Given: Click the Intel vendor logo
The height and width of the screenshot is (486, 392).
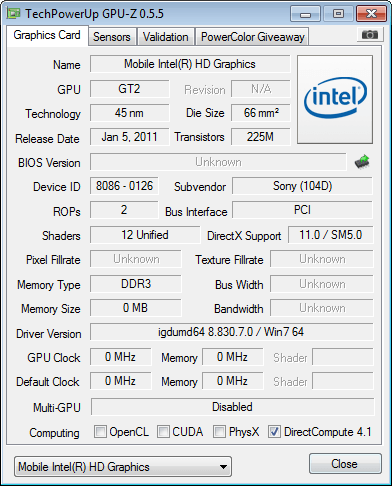Looking at the screenshot, I should 335,99.
